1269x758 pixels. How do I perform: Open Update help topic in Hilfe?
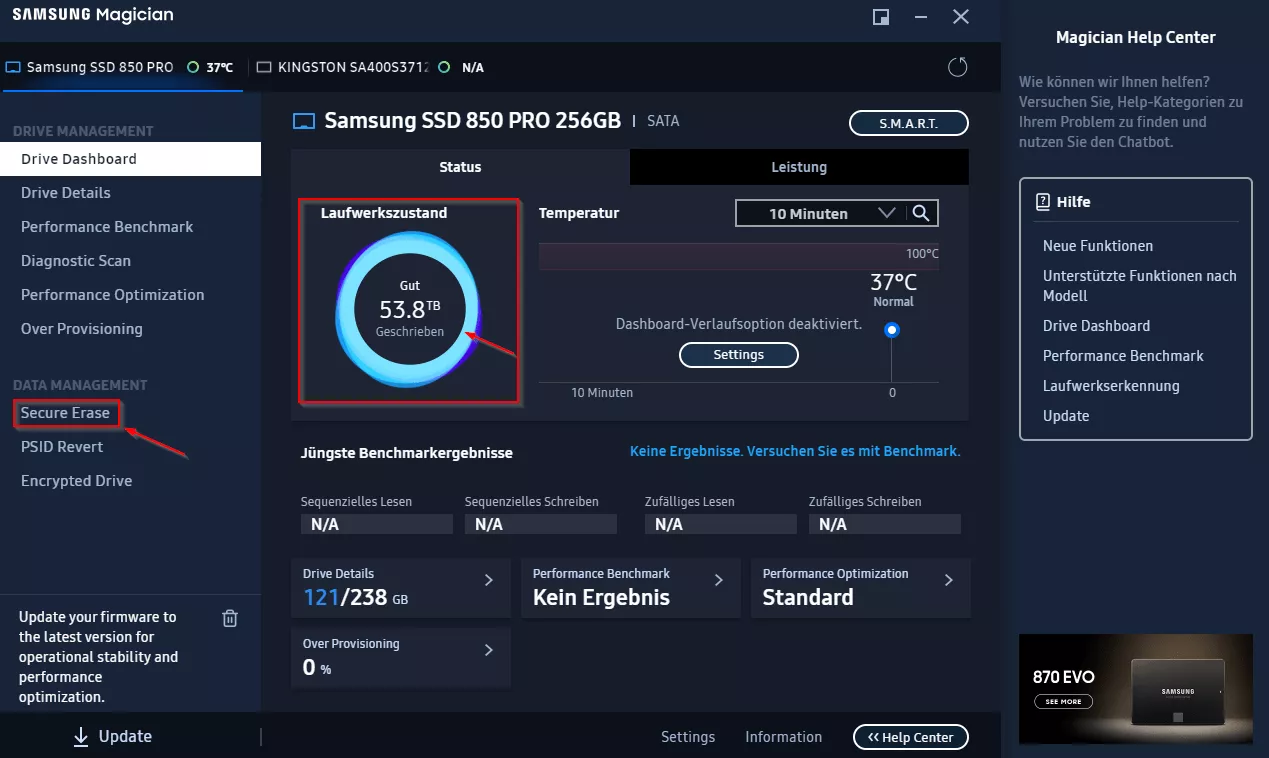(x=1066, y=416)
